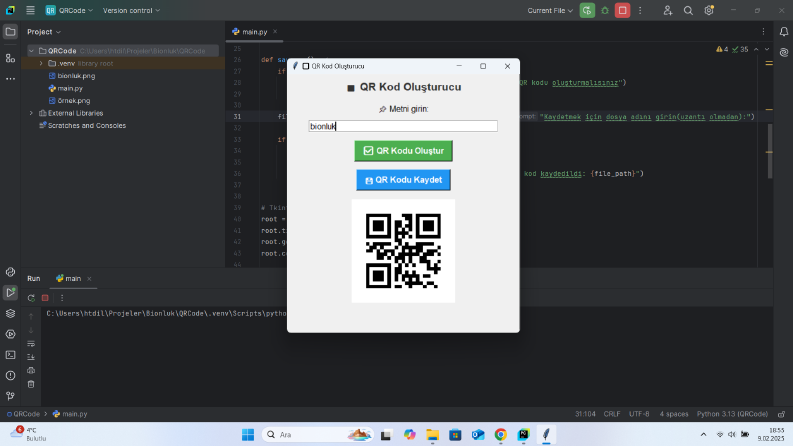Select the Run tool window title tab
This screenshot has width=793, height=446.
click(34, 279)
